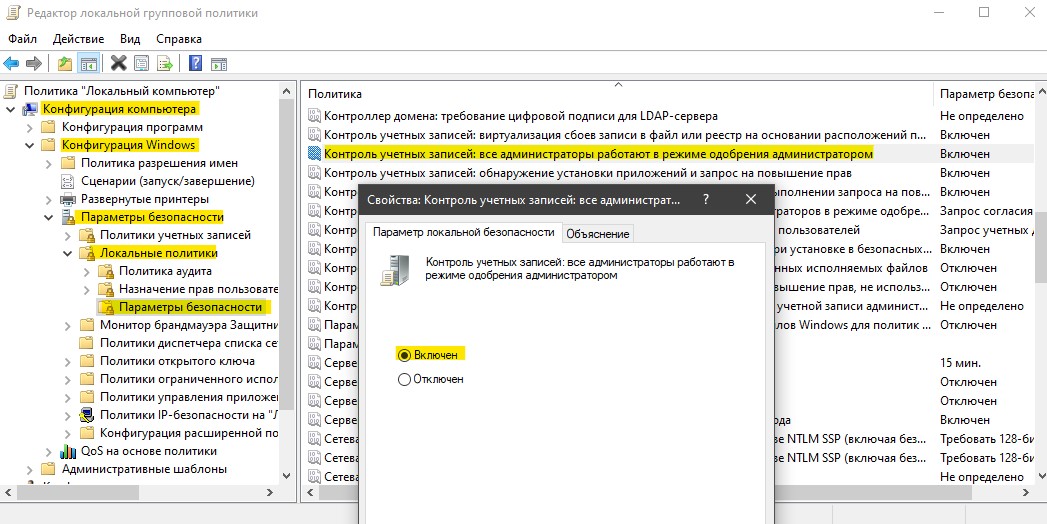Click the Forward arrow toolbar icon
Image resolution: width=1047 pixels, height=524 pixels.
pyautogui.click(x=33, y=63)
